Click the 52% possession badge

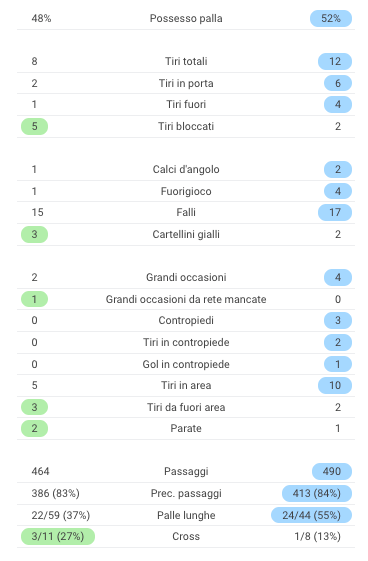tap(330, 18)
